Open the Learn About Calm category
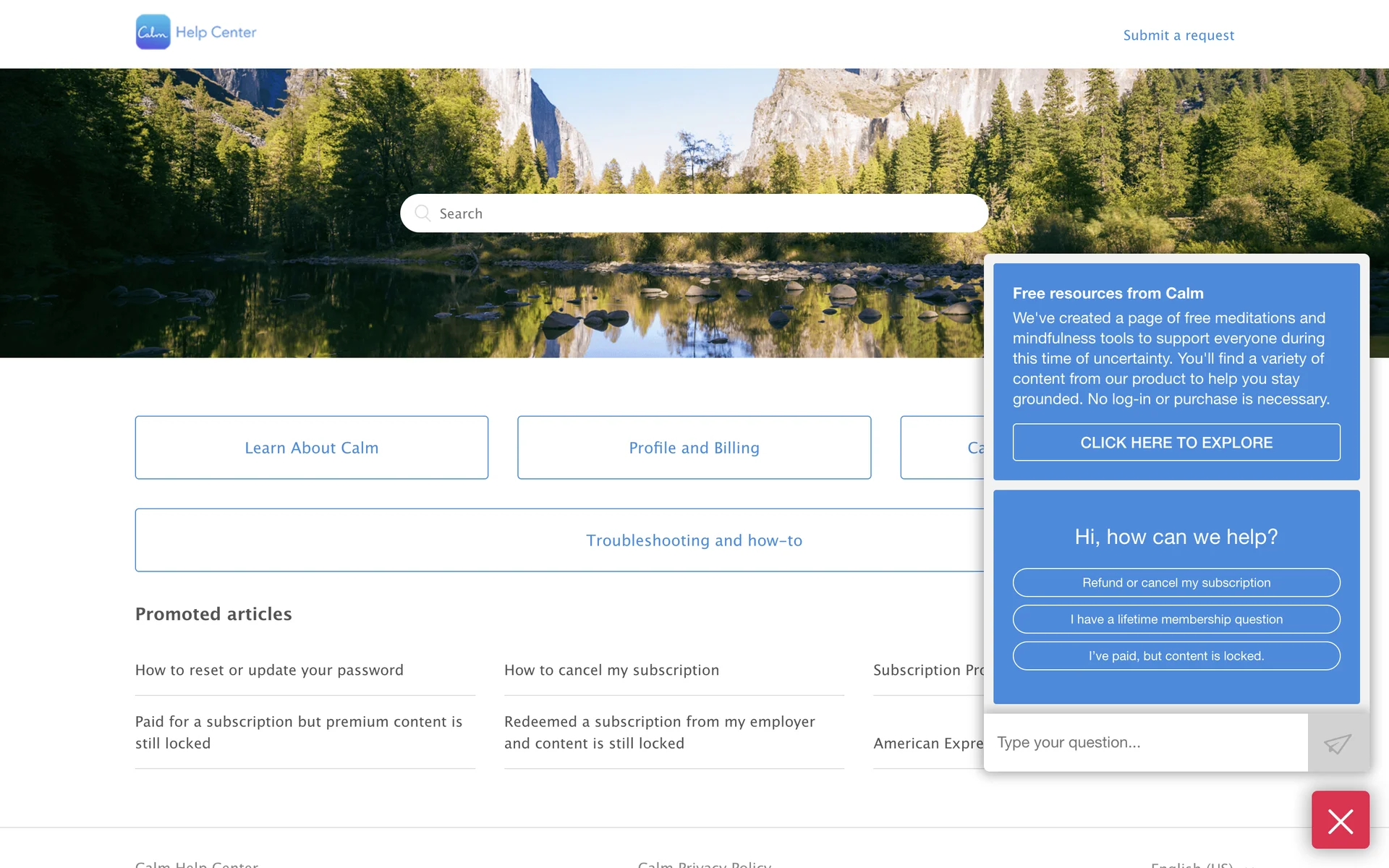1389x868 pixels. pos(311,448)
